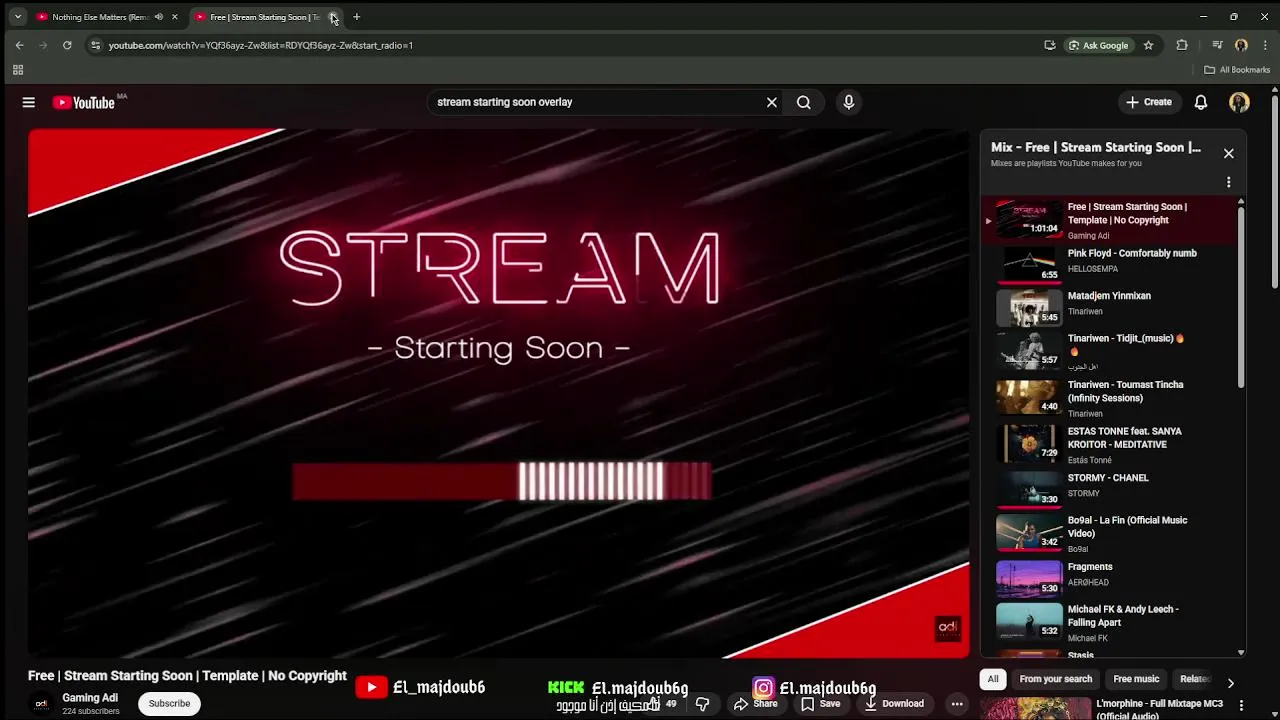Open Chrome extensions puzzle icon

[1182, 45]
